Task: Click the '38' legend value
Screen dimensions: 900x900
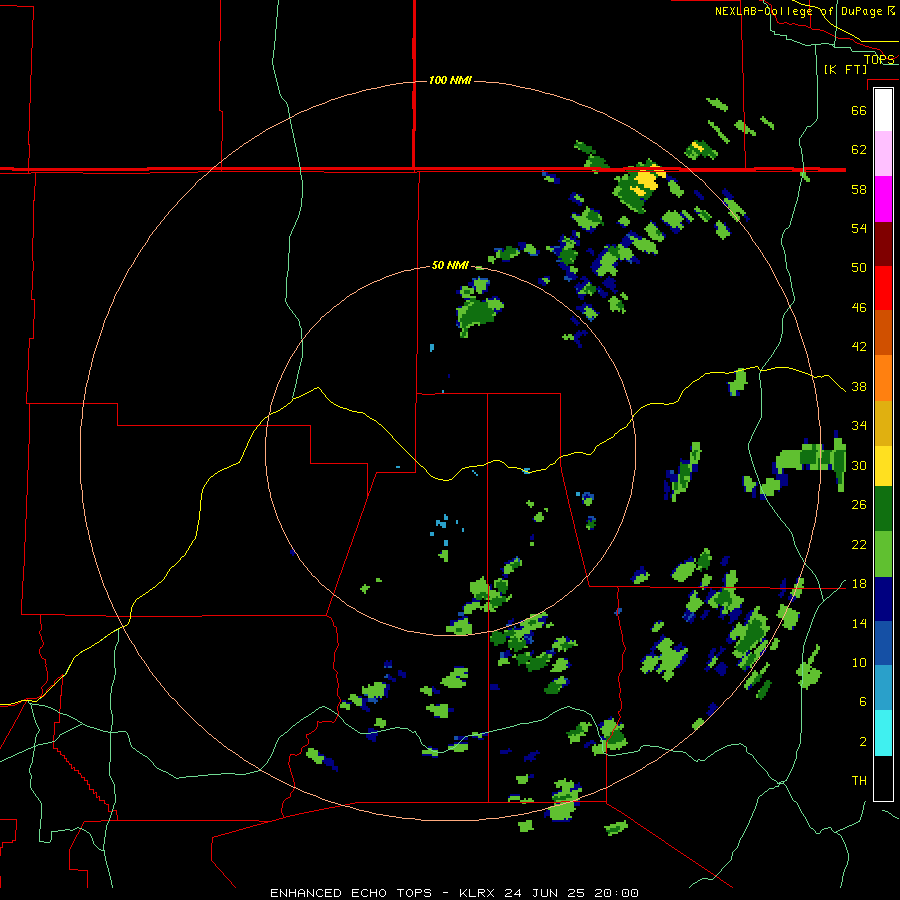Action: (x=859, y=387)
